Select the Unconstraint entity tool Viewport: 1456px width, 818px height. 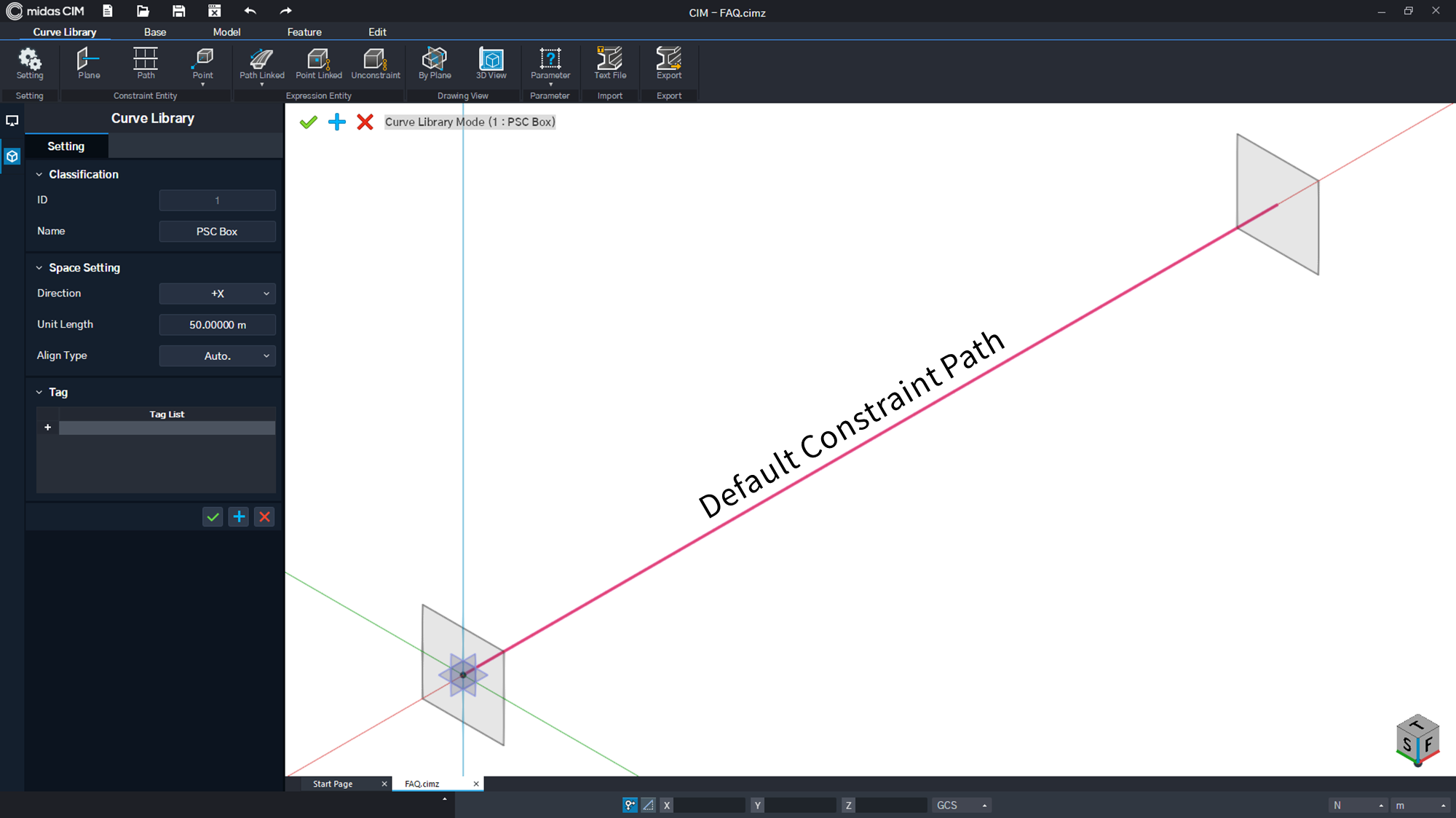pos(376,63)
